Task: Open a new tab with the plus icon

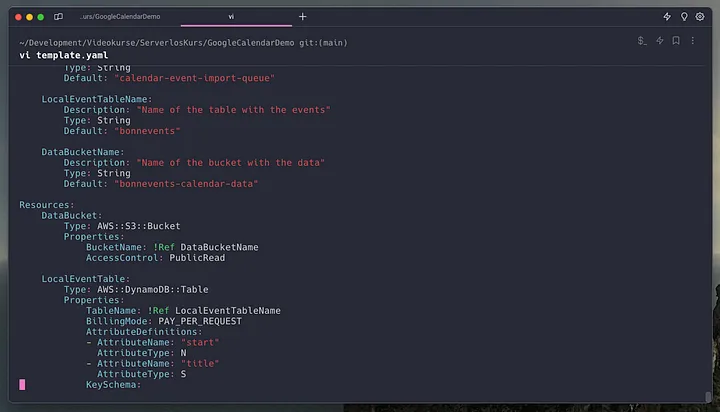Action: point(303,17)
